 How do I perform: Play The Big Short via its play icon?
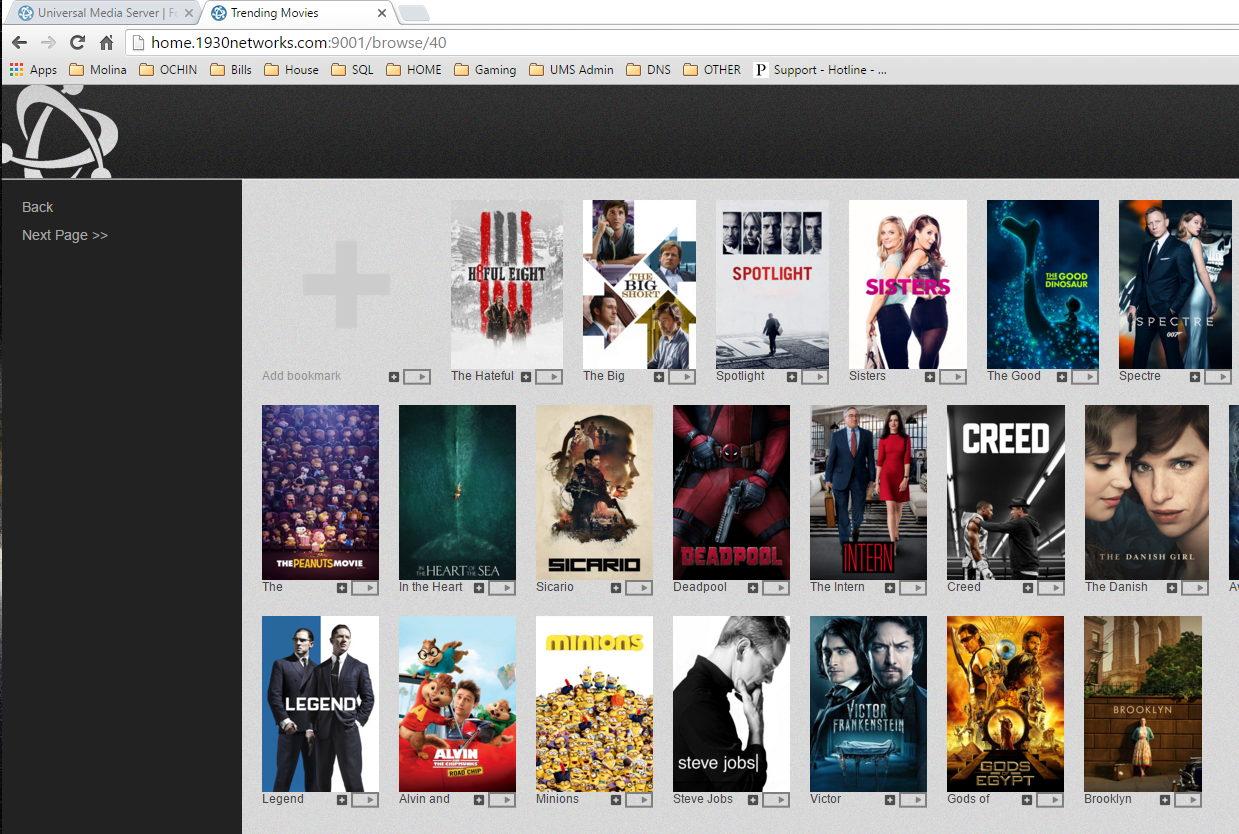[x=682, y=377]
